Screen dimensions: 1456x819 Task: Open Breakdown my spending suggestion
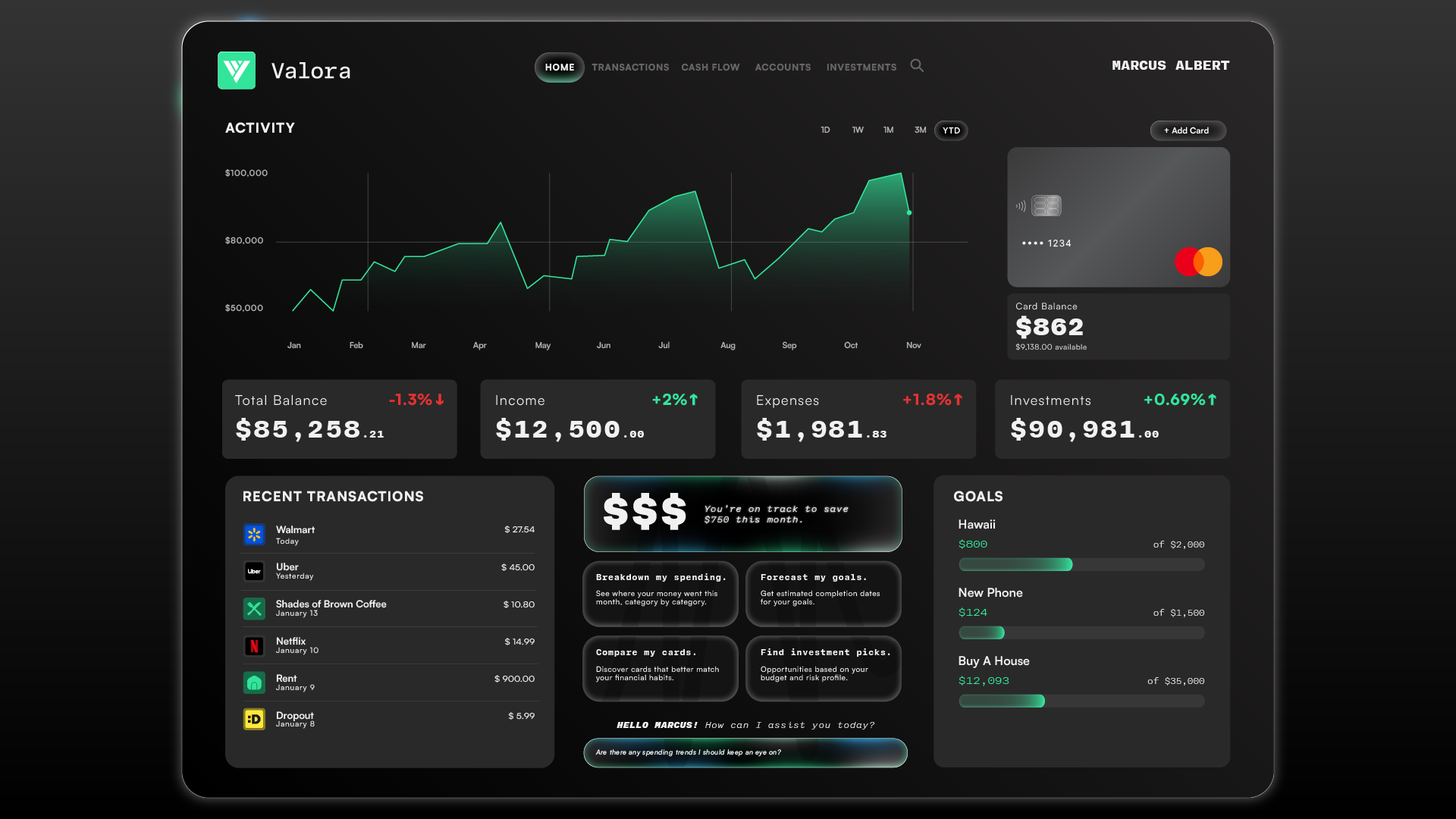661,594
